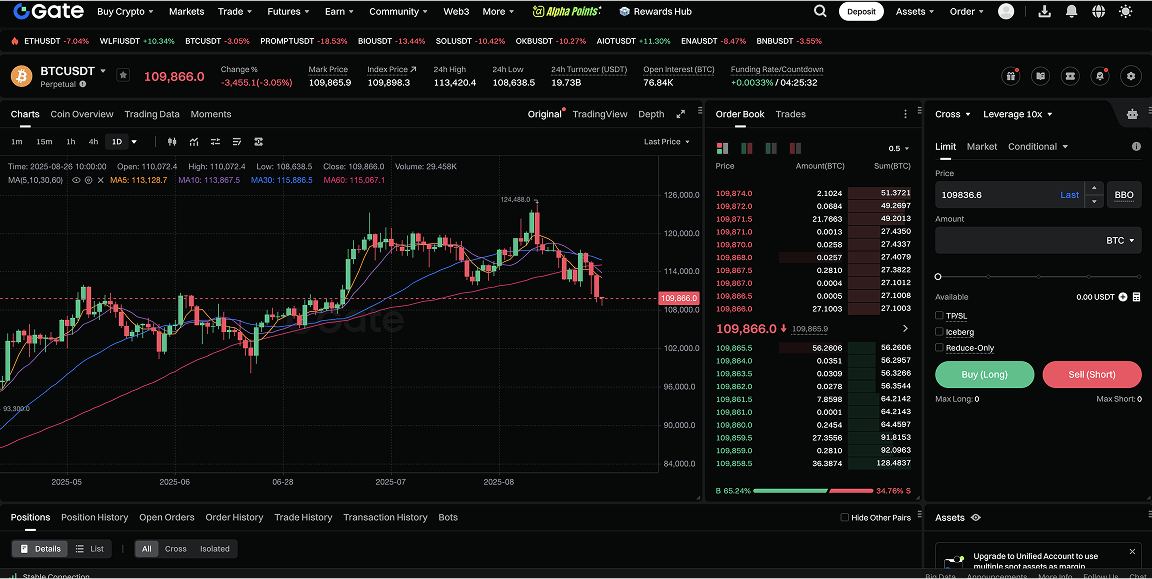Open the Open Orders tab
Image resolution: width=1152 pixels, height=579 pixels.
tap(167, 517)
